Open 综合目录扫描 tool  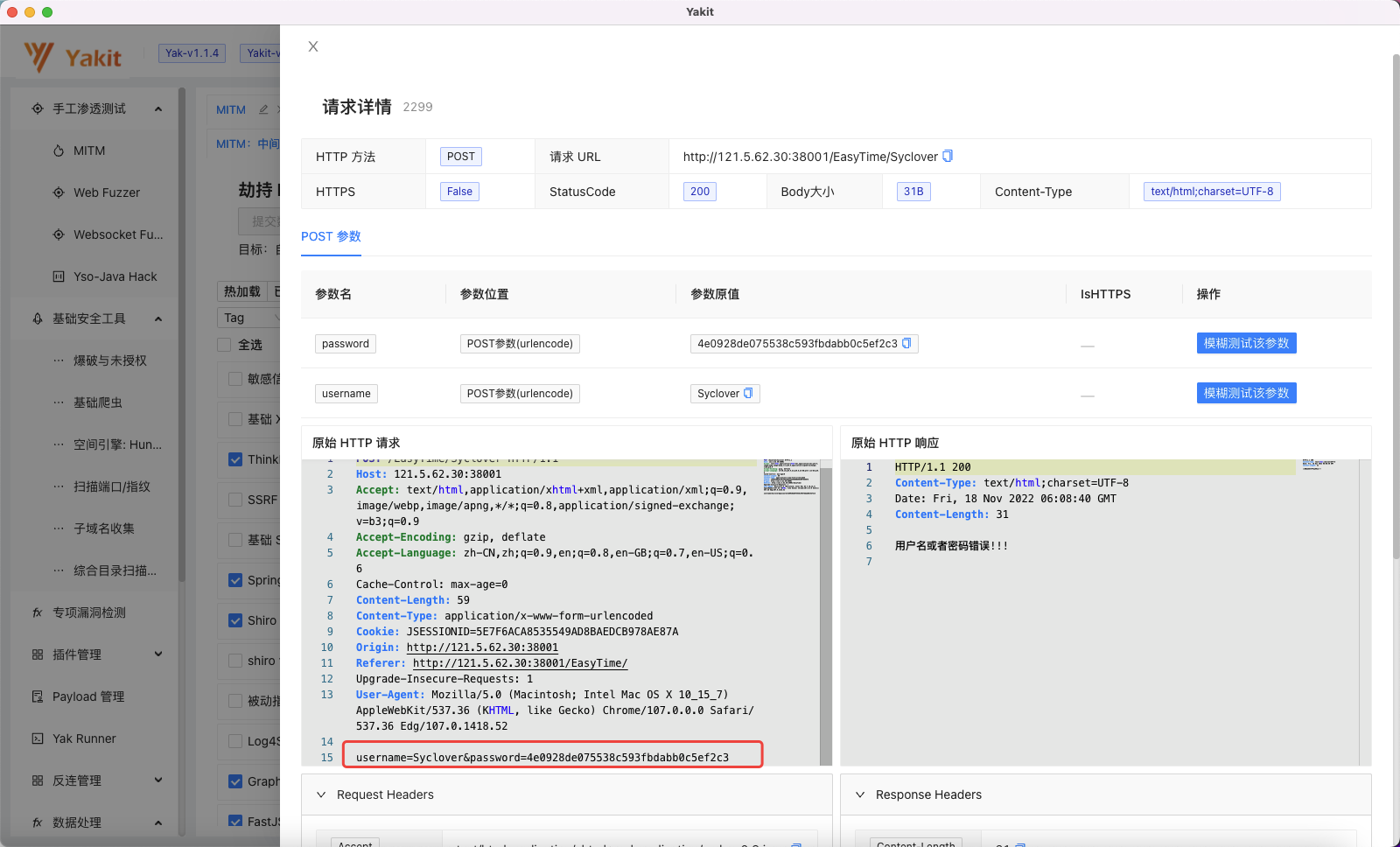coord(115,570)
